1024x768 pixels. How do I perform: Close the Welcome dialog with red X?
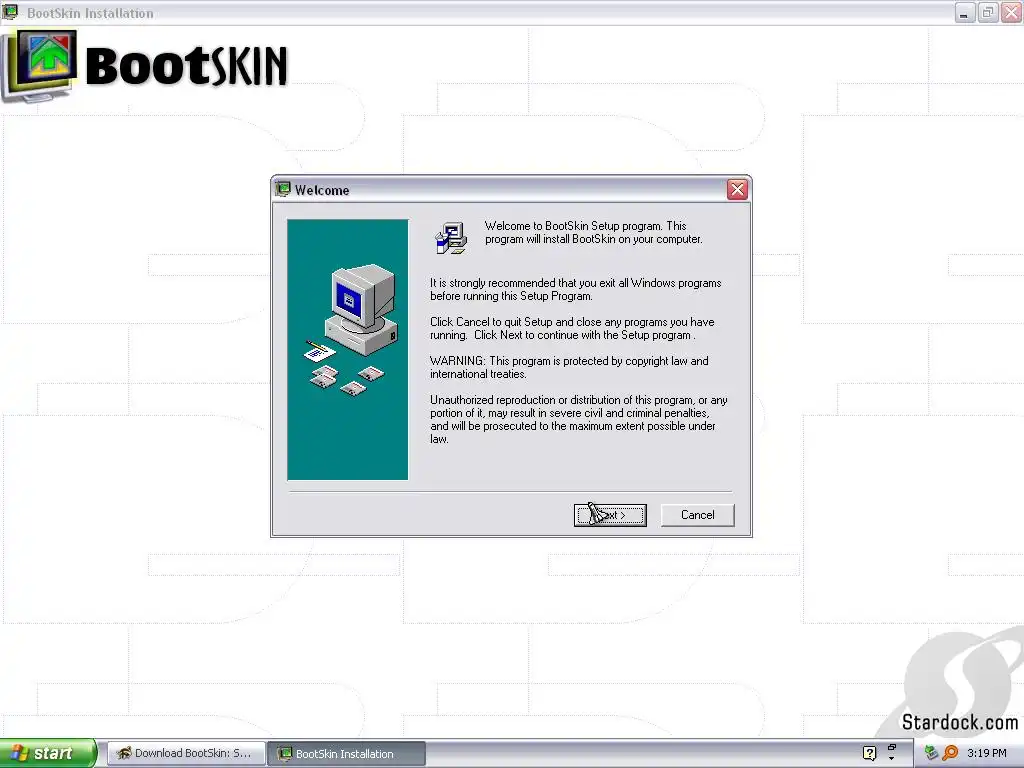pos(737,190)
